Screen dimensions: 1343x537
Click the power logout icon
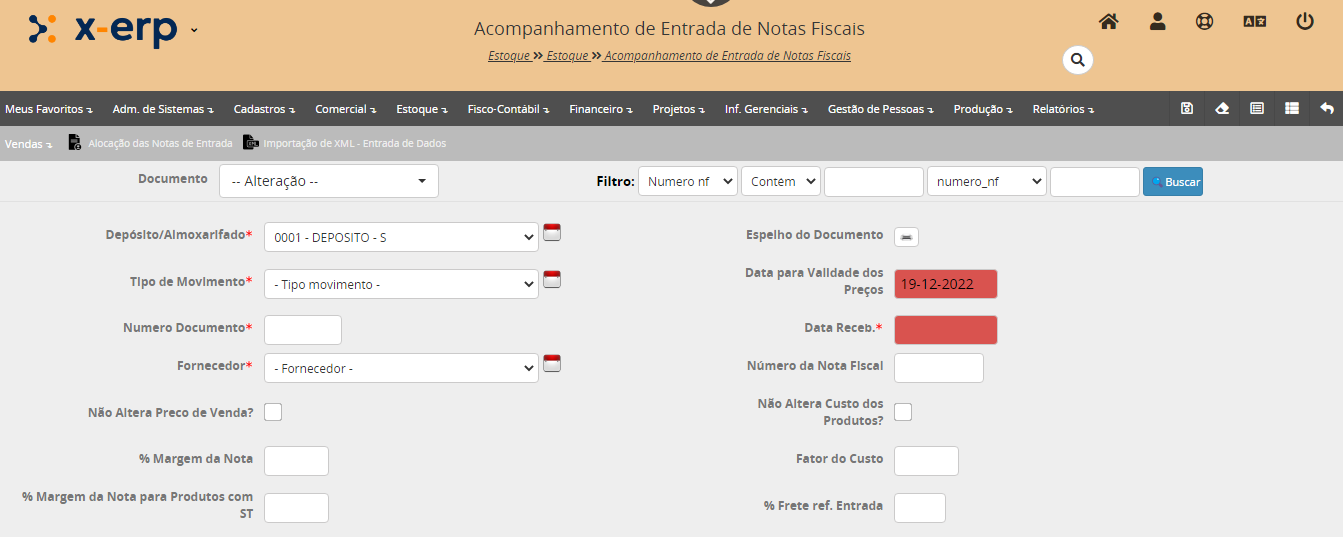[x=1304, y=21]
